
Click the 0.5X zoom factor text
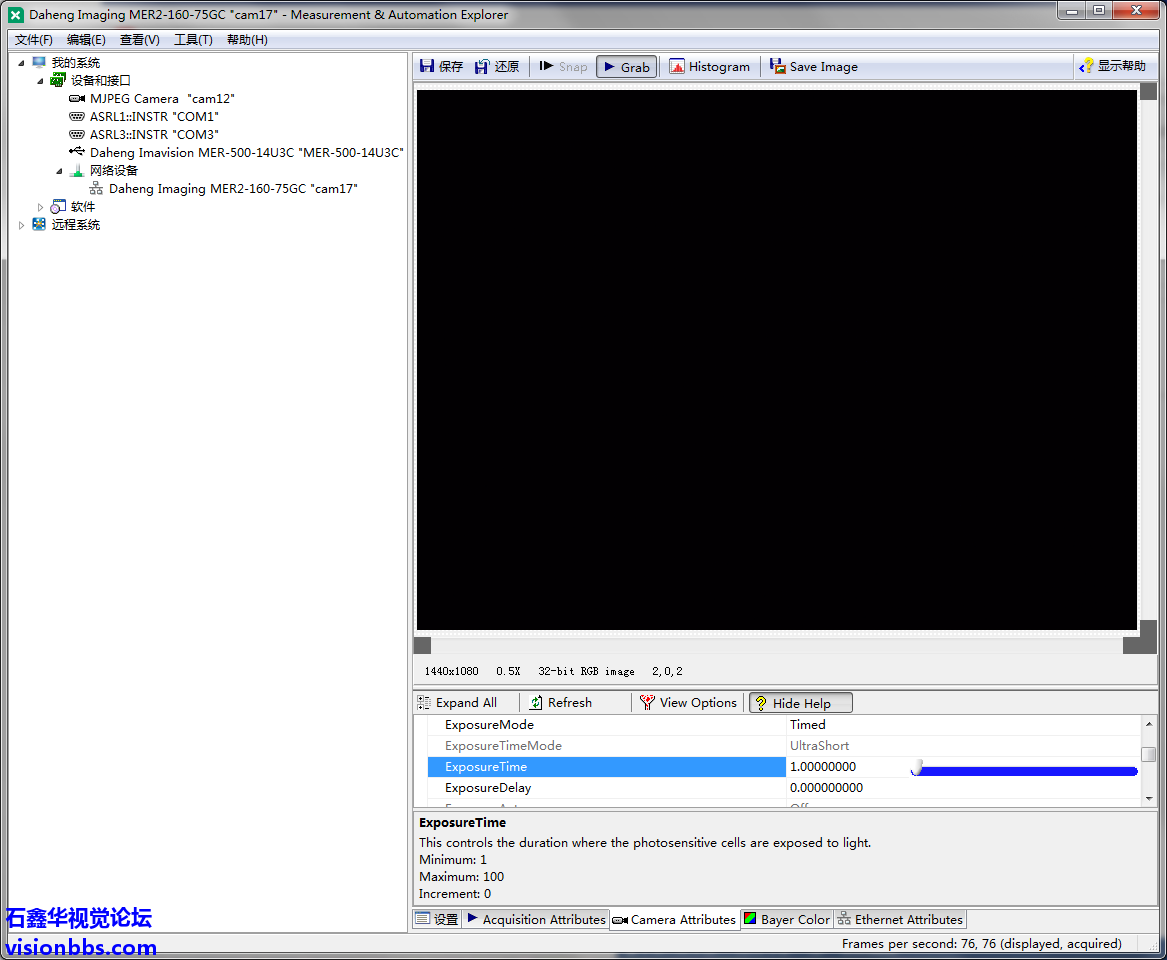[508, 671]
